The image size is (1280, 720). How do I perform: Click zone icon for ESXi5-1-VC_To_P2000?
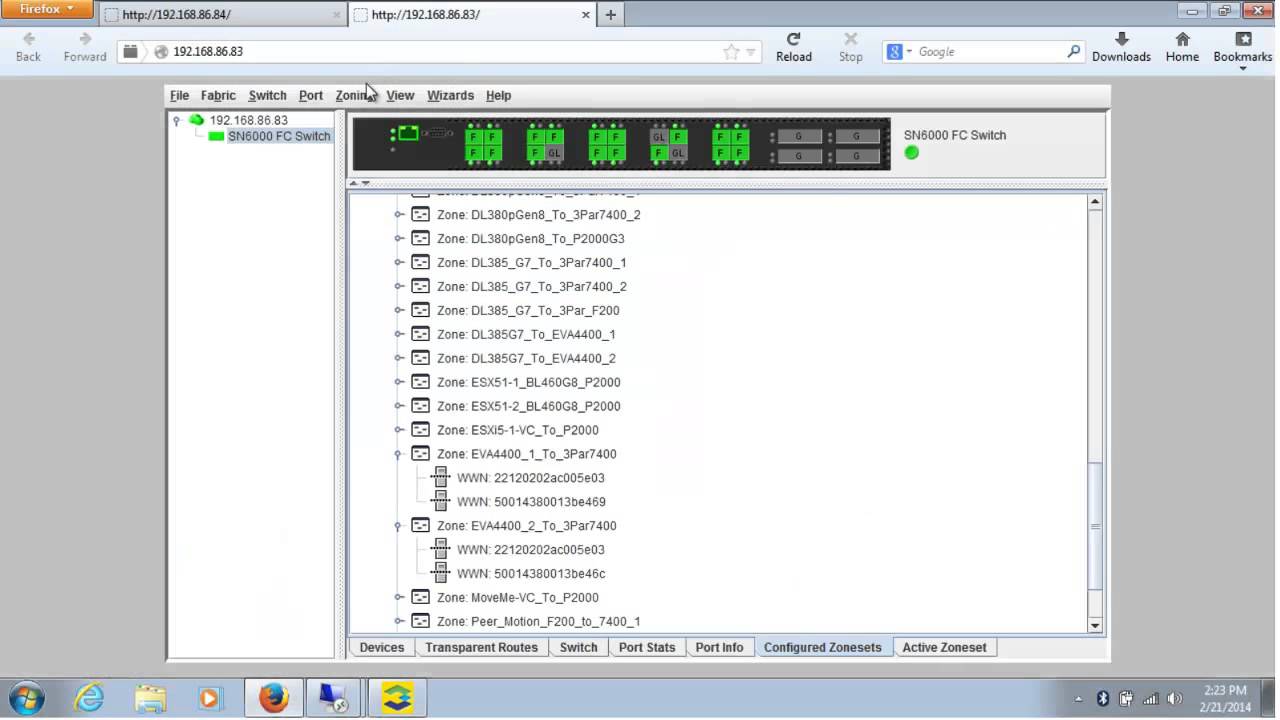tap(420, 431)
